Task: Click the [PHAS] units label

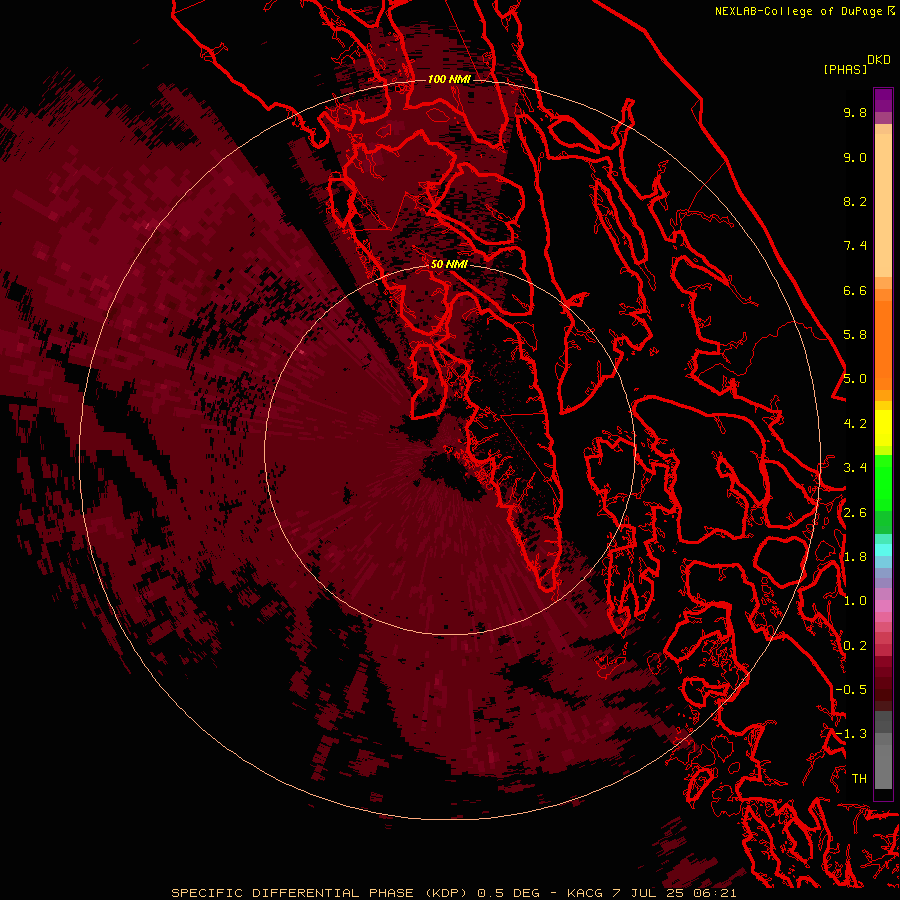Action: 845,70
